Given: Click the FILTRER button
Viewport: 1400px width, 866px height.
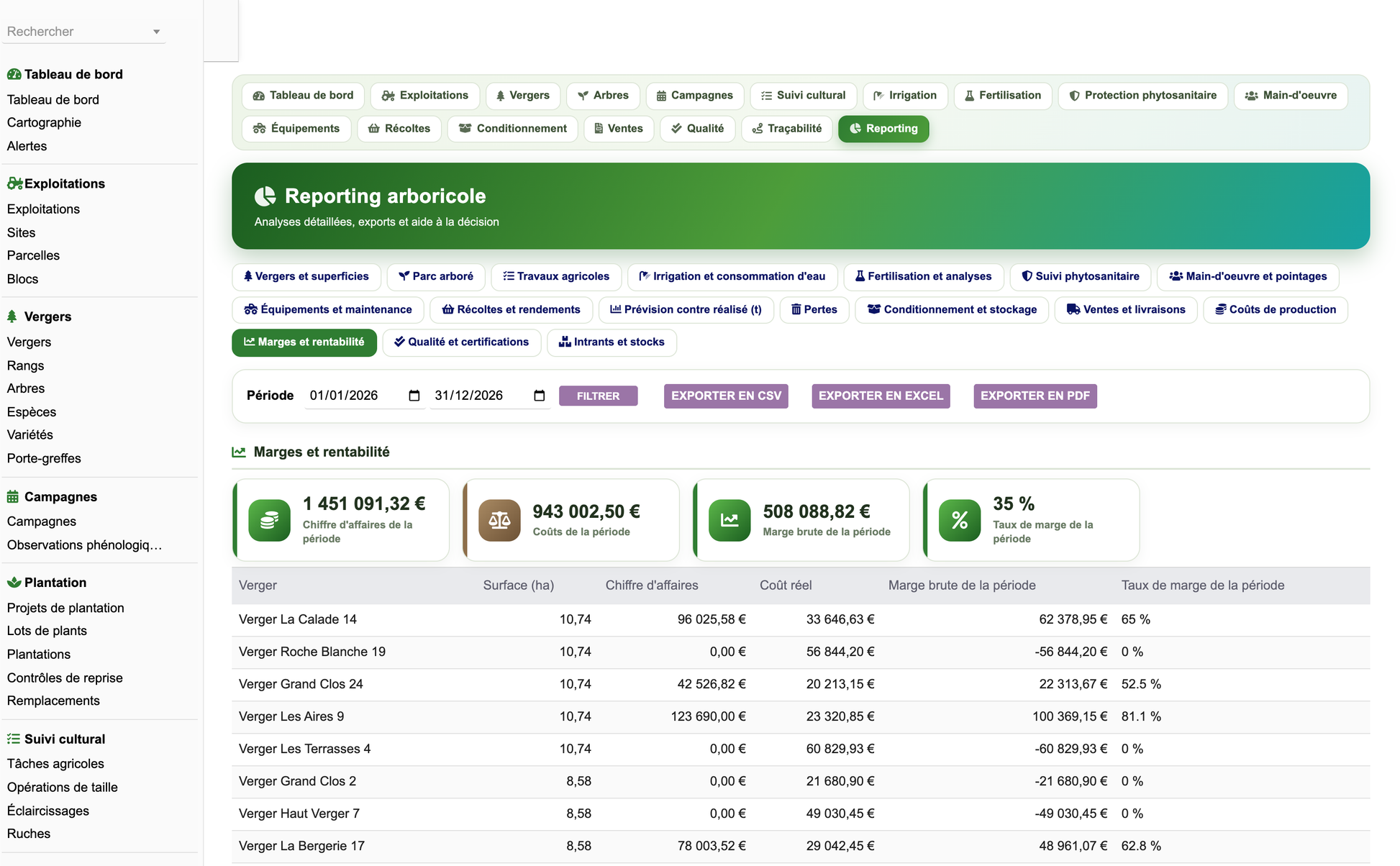Looking at the screenshot, I should [598, 396].
